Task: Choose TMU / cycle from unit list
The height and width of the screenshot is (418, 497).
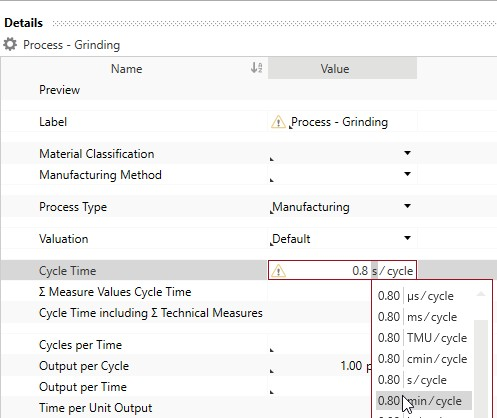Action: (x=424, y=338)
